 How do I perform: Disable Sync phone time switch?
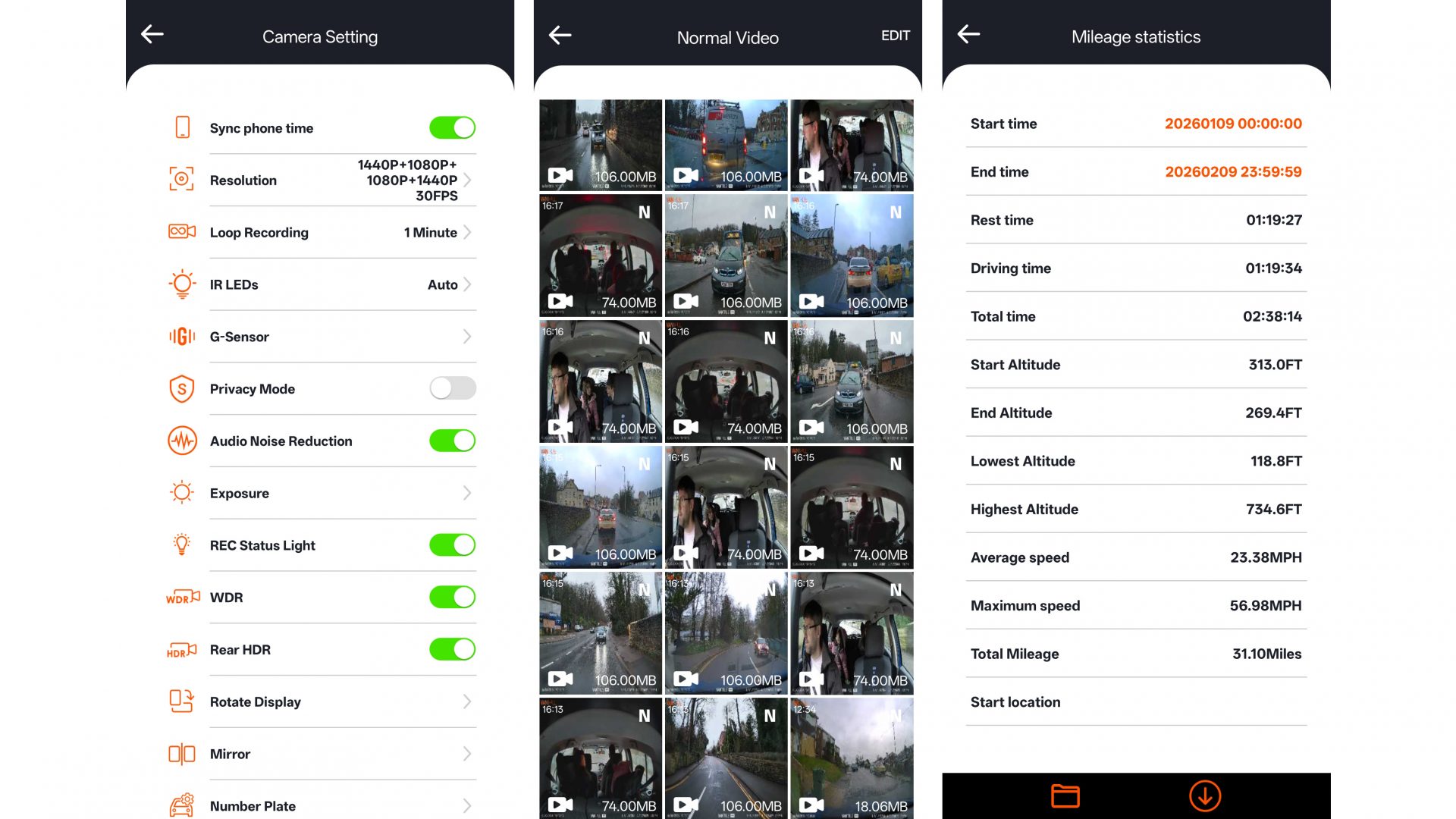coord(452,127)
